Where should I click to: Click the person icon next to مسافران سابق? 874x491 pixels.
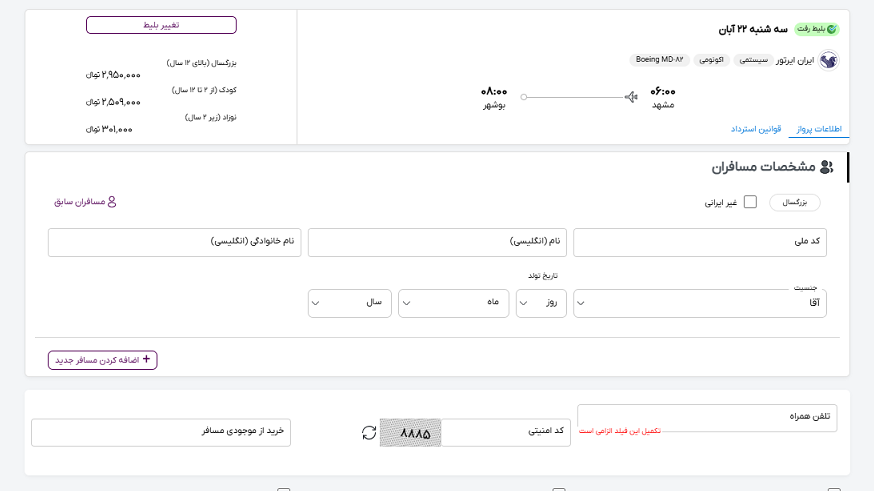[x=111, y=202]
